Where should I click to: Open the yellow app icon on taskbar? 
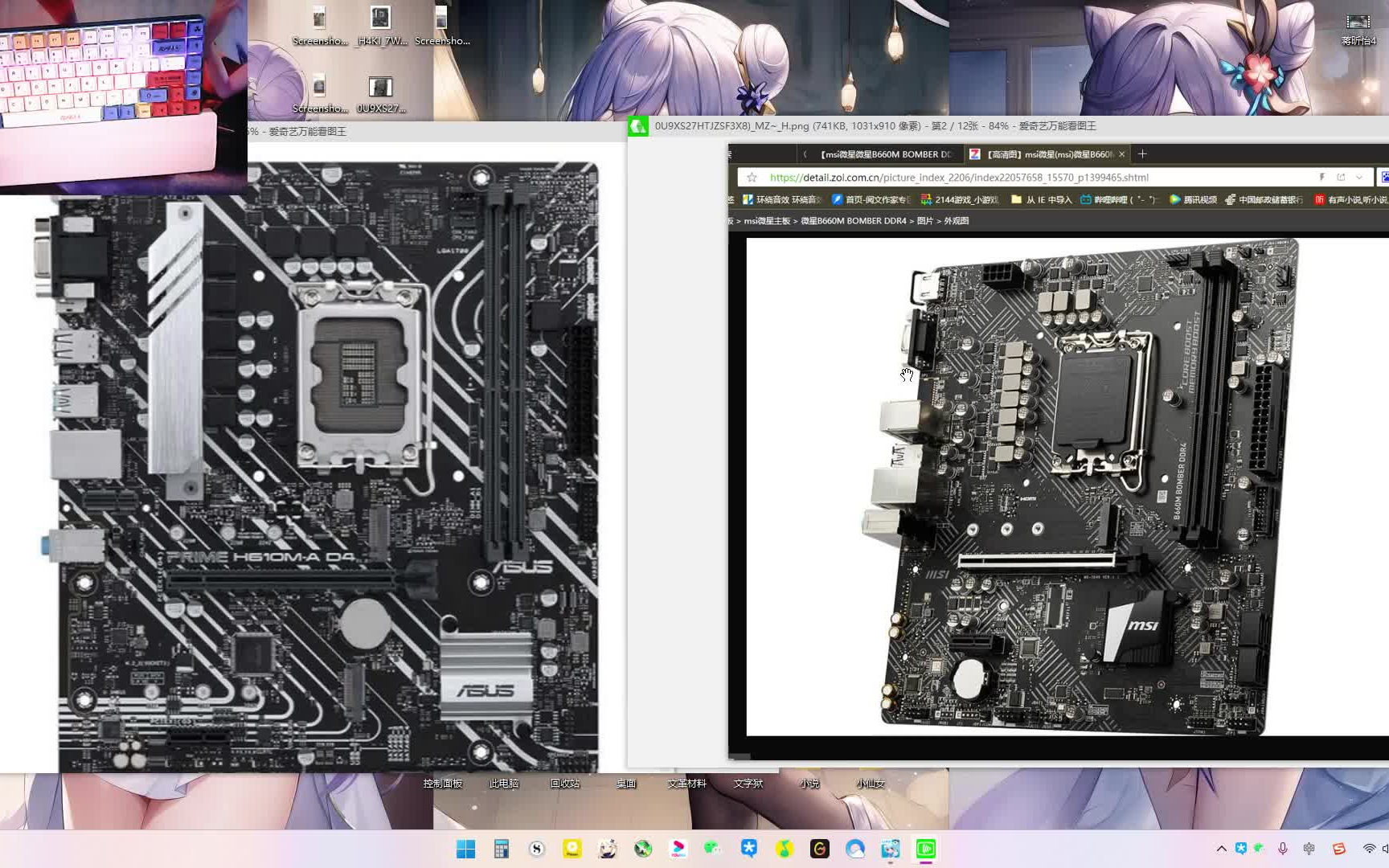(572, 849)
